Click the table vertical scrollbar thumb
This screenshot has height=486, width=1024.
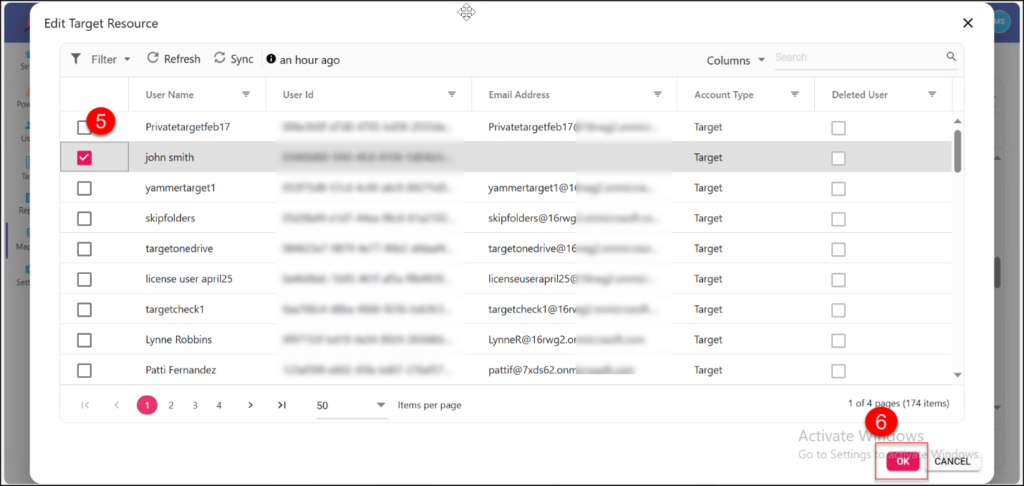pyautogui.click(x=957, y=151)
